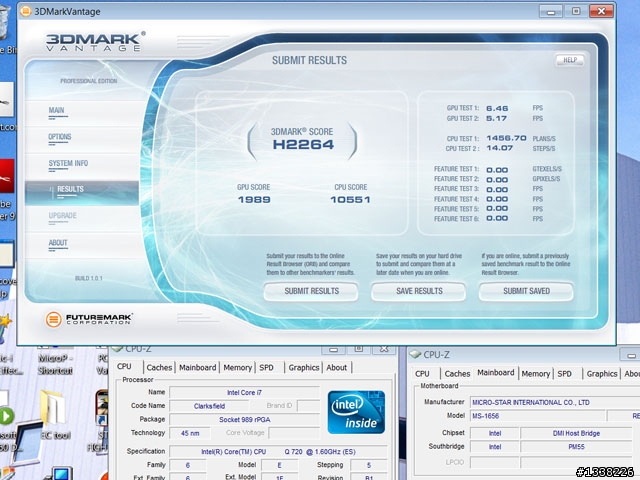The image size is (640, 480).
Task: Open Memory tab in left CPU-Z window
Action: pyautogui.click(x=238, y=367)
